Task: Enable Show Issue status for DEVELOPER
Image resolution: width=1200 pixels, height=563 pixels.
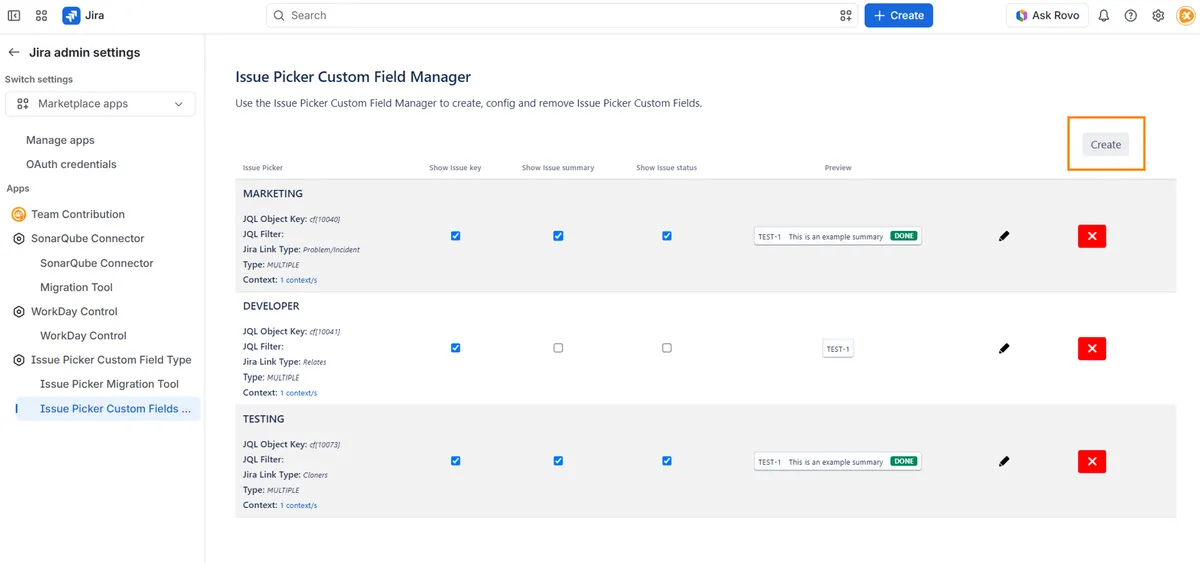Action: [667, 348]
